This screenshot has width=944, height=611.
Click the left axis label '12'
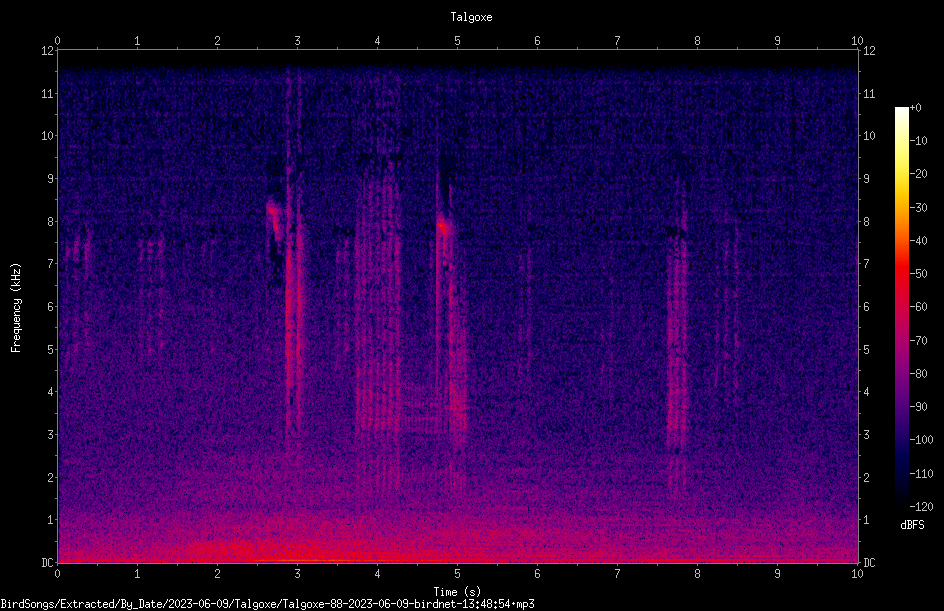[x=48, y=51]
